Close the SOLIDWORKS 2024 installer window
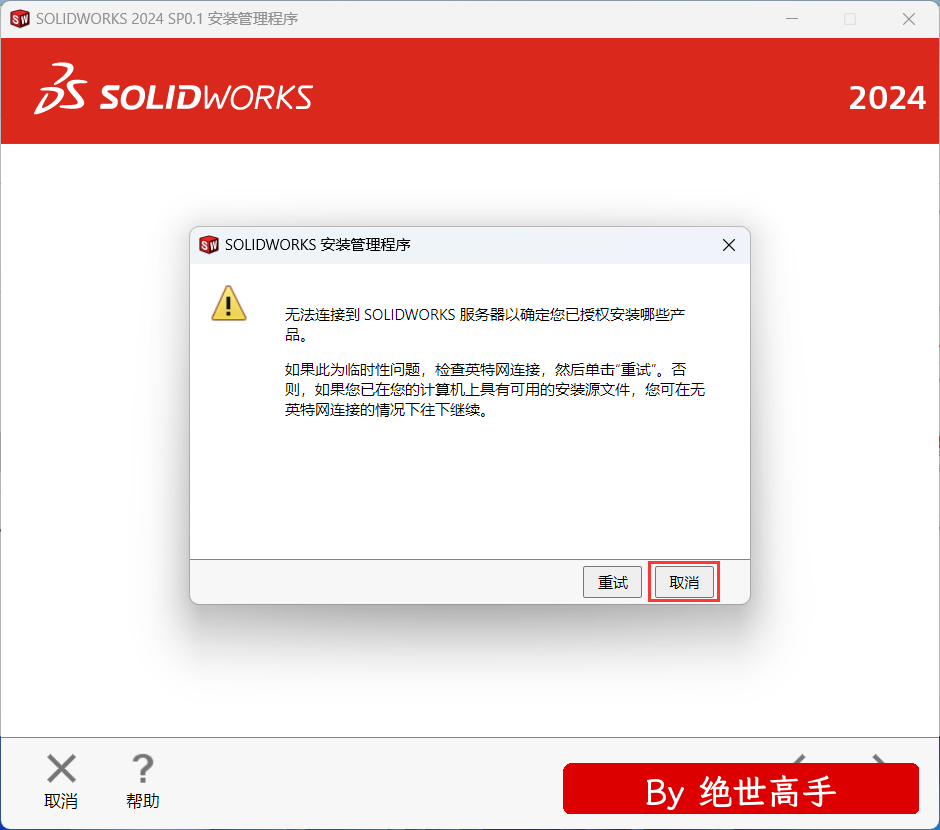 [909, 19]
